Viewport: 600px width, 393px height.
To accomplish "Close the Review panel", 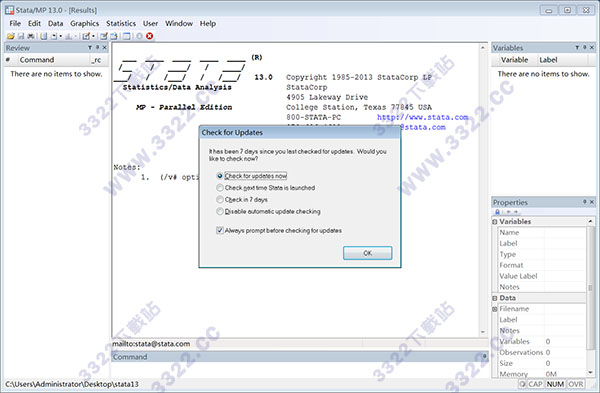I will [x=104, y=47].
